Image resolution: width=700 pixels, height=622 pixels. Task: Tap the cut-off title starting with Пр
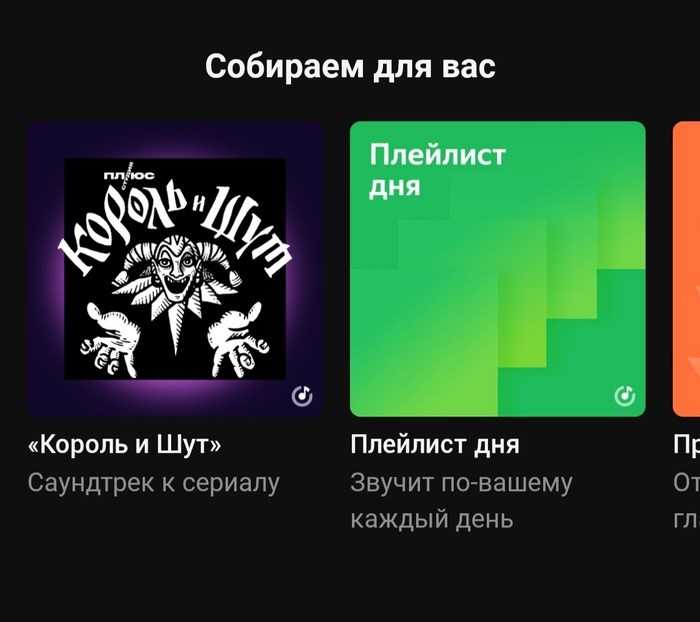(x=687, y=445)
